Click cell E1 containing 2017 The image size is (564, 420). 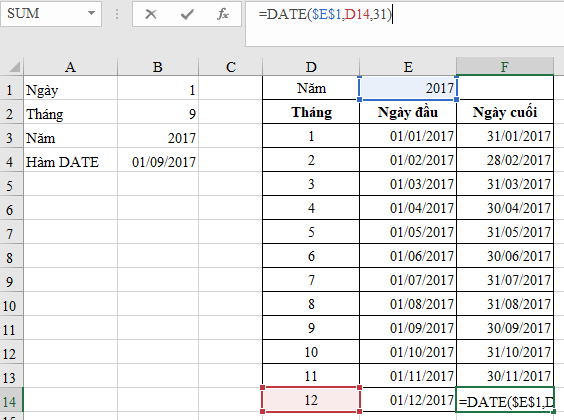[x=408, y=88]
